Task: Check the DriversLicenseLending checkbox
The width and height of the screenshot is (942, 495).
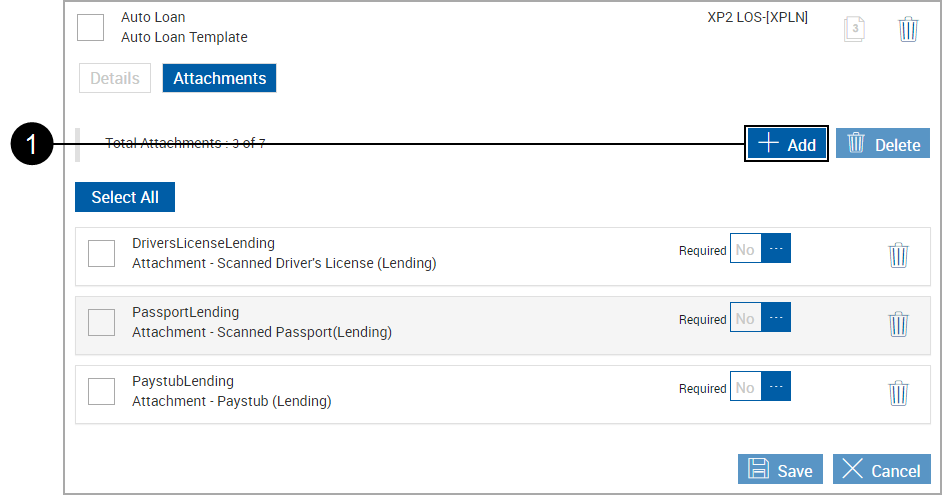Action: 101,254
